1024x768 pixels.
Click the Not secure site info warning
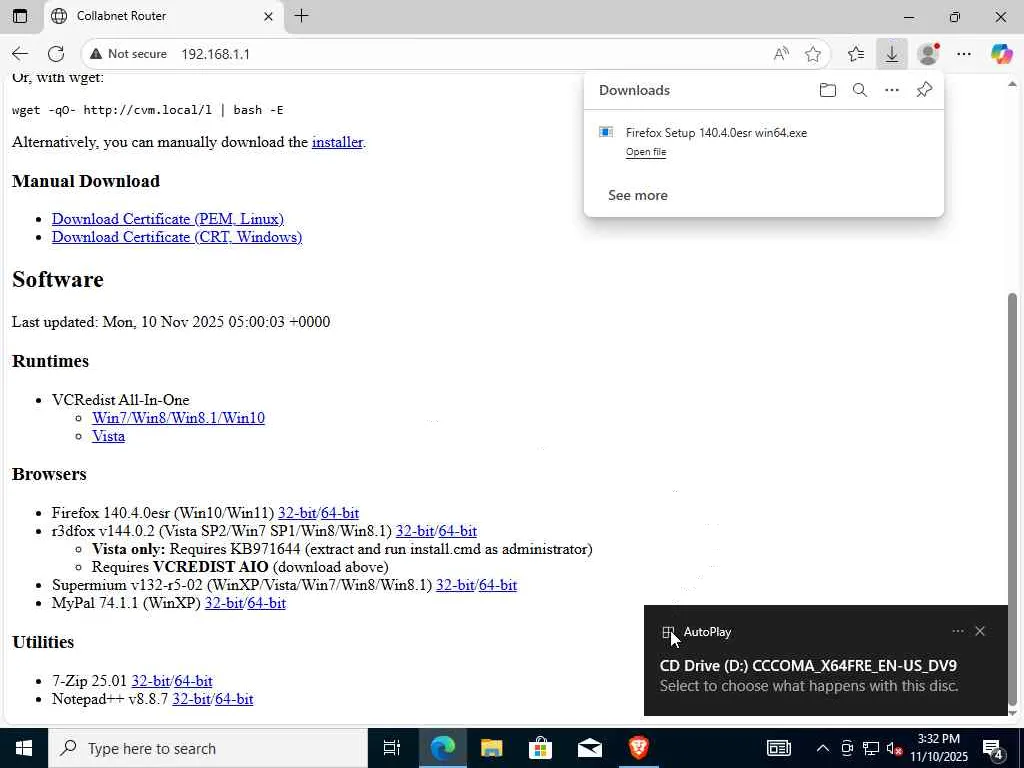tap(129, 54)
